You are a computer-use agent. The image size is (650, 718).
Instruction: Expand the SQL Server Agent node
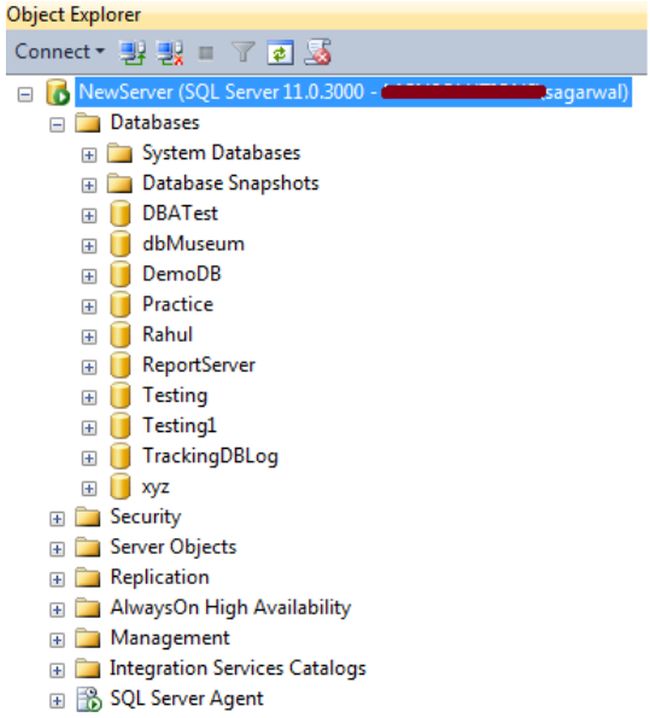pos(57,700)
